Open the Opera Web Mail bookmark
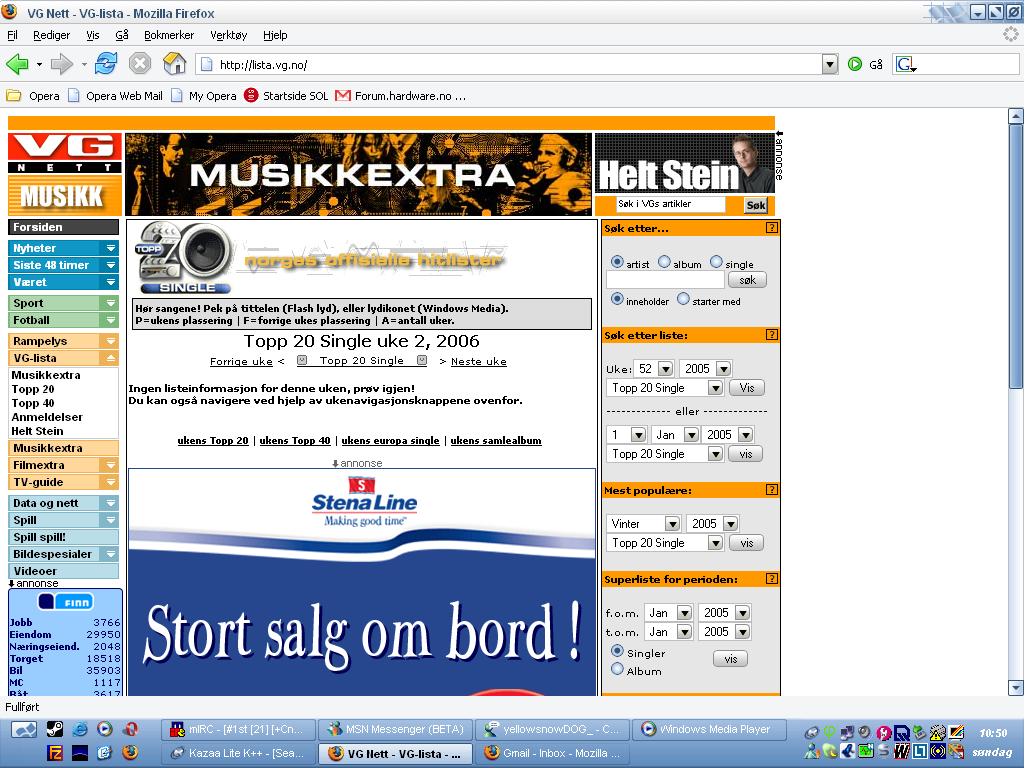The image size is (1026, 768). (x=115, y=96)
